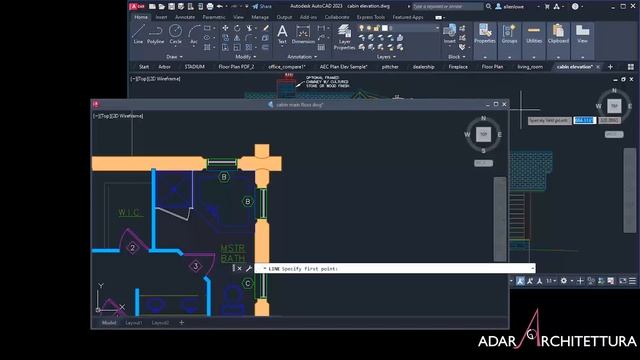Select the Line drawing tool
Screen dimensions: 640x360
[138, 34]
